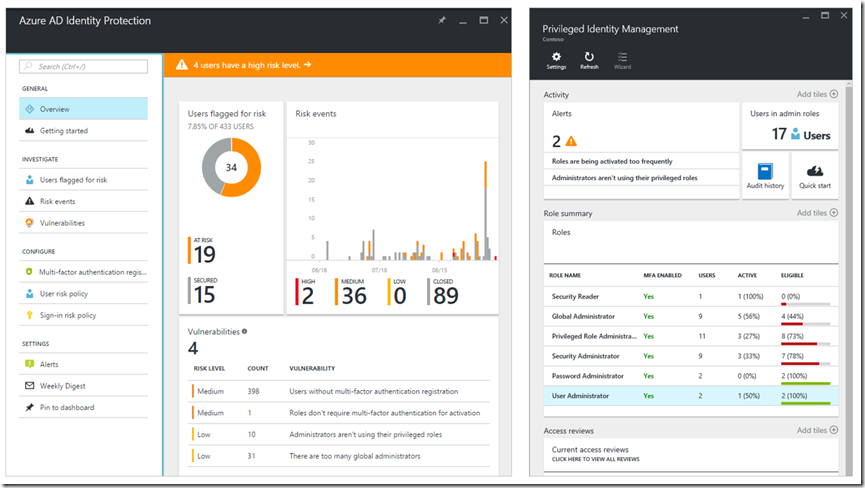Click the plus icon for Activity Add tiles
Image resolution: width=865 pixels, height=488 pixels.
834,94
